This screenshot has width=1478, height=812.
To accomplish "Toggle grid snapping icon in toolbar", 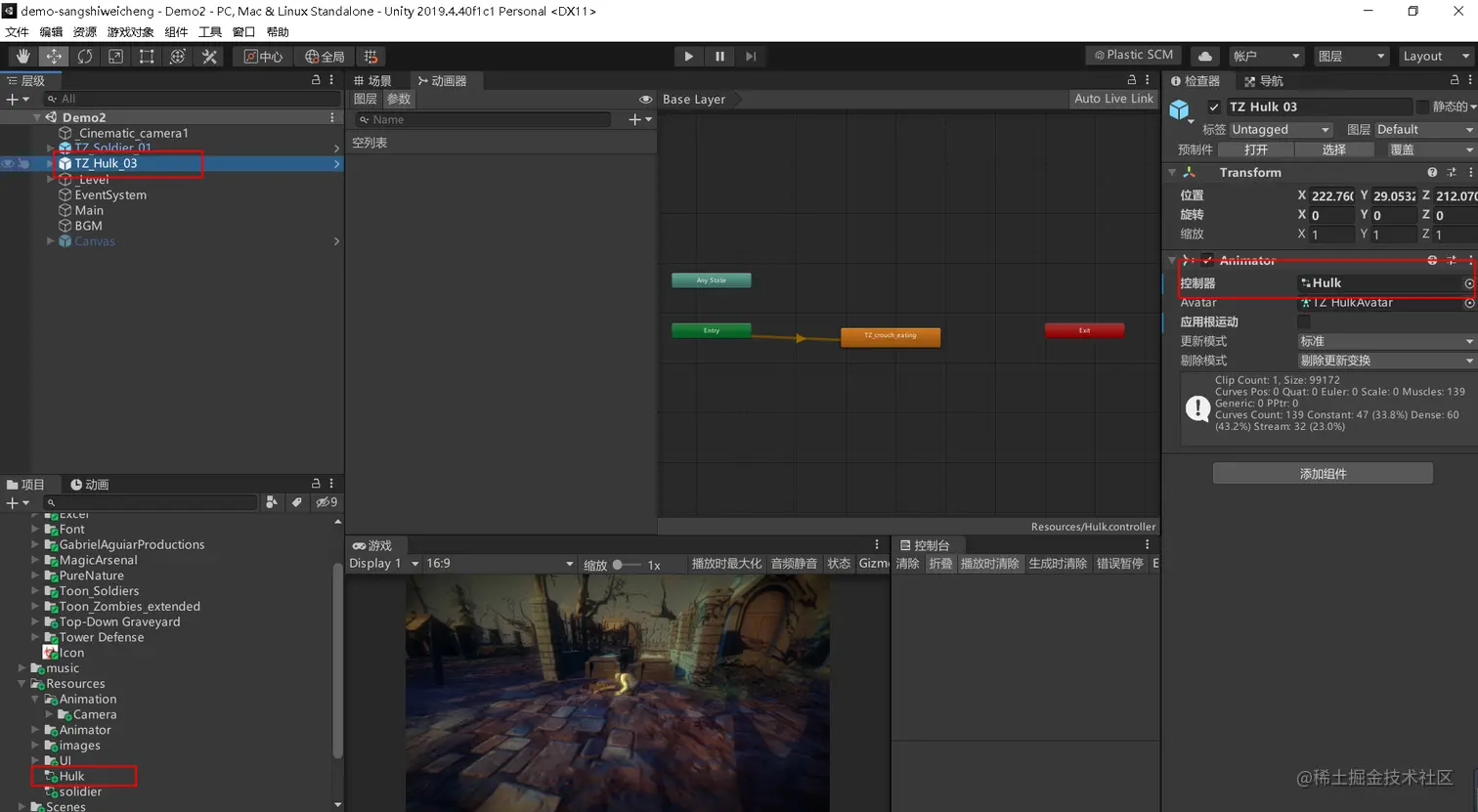I will tap(370, 57).
